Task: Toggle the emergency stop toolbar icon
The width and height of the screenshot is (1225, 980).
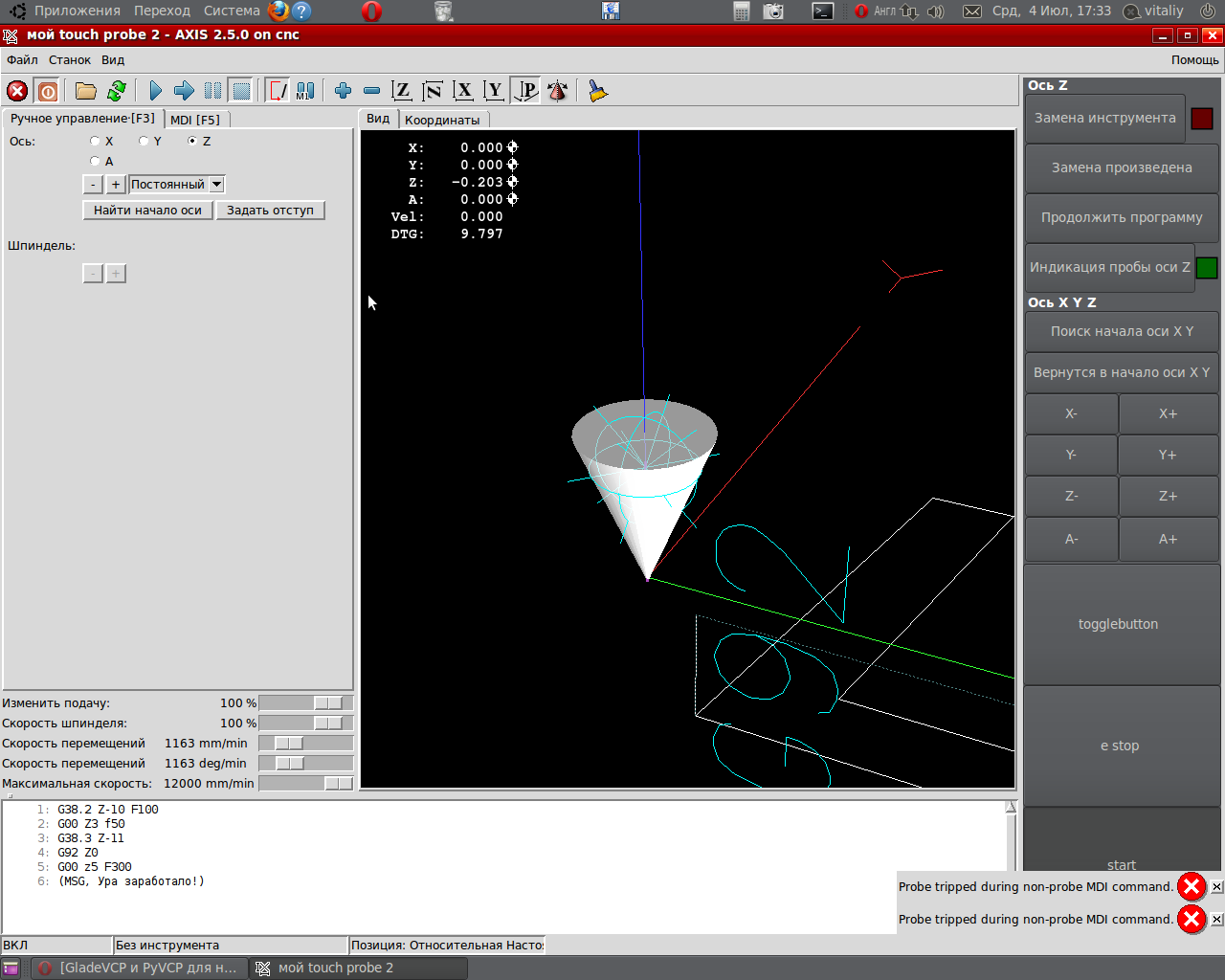Action: click(x=17, y=91)
